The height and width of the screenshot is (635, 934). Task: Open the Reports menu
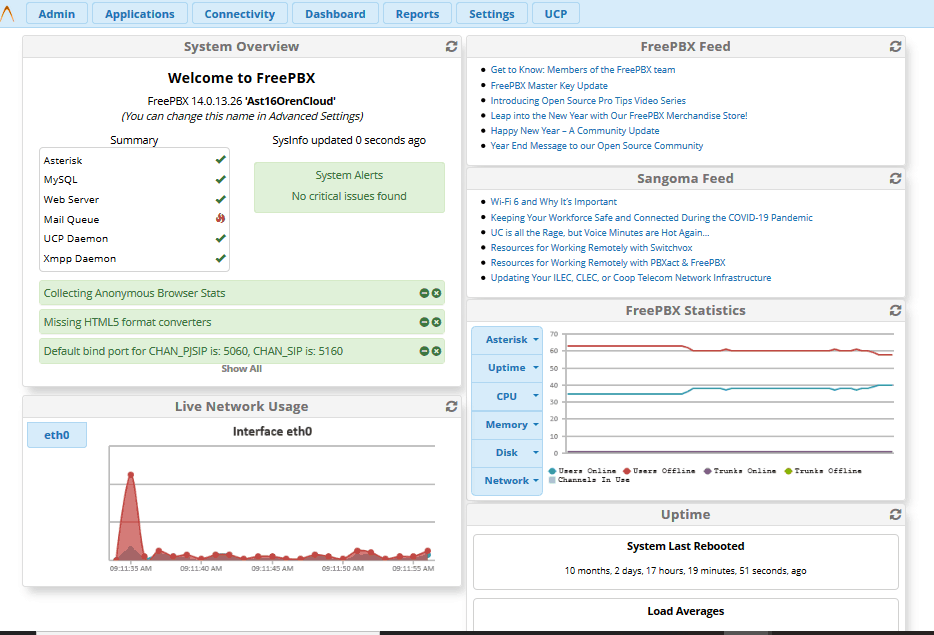pos(417,14)
